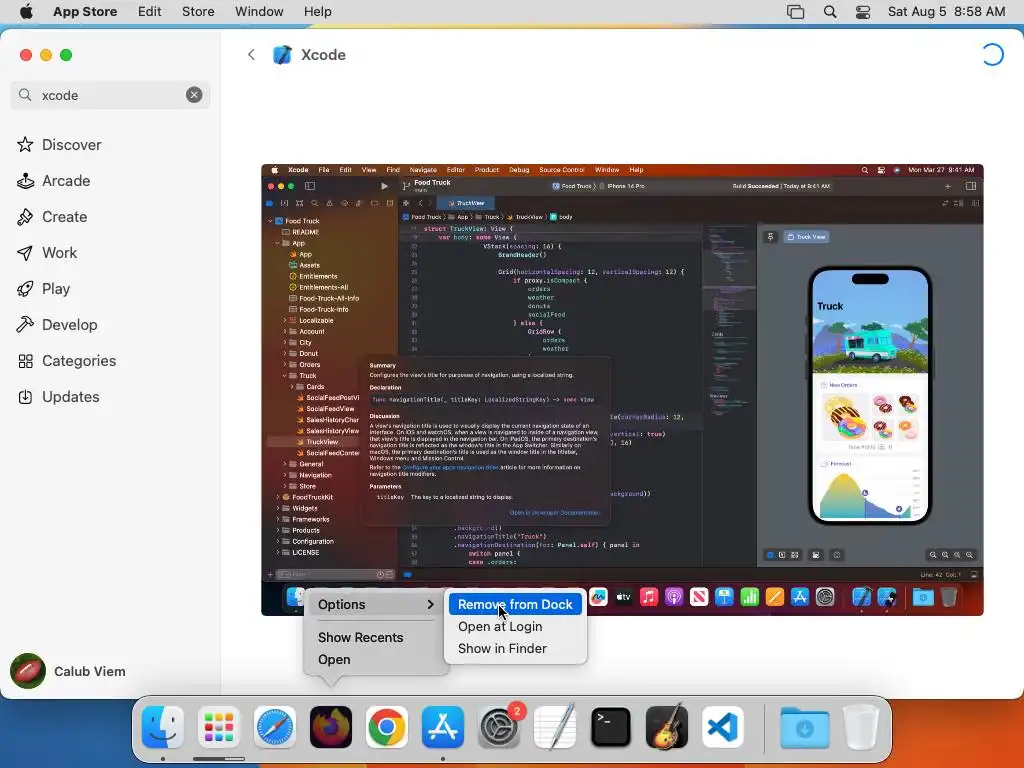Choose Show Recents in context menu
This screenshot has width=1024, height=768.
[x=360, y=637]
